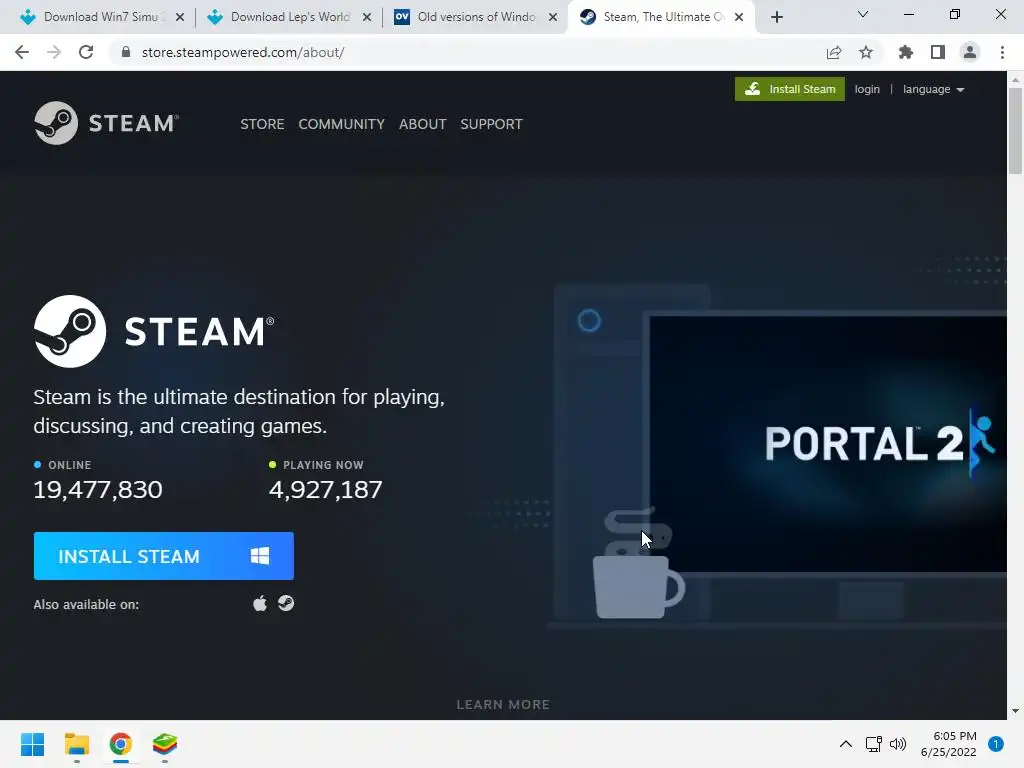View site information via the lock icon
Image resolution: width=1024 pixels, height=768 pixels.
coord(126,52)
